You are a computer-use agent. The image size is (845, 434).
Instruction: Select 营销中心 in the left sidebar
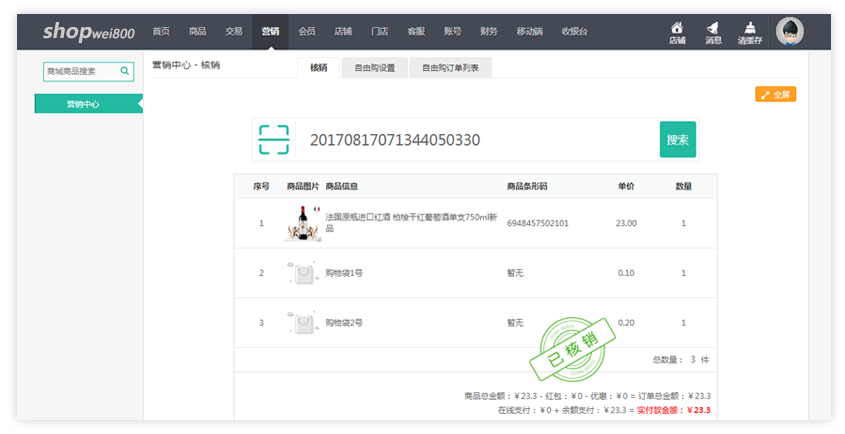coord(88,104)
